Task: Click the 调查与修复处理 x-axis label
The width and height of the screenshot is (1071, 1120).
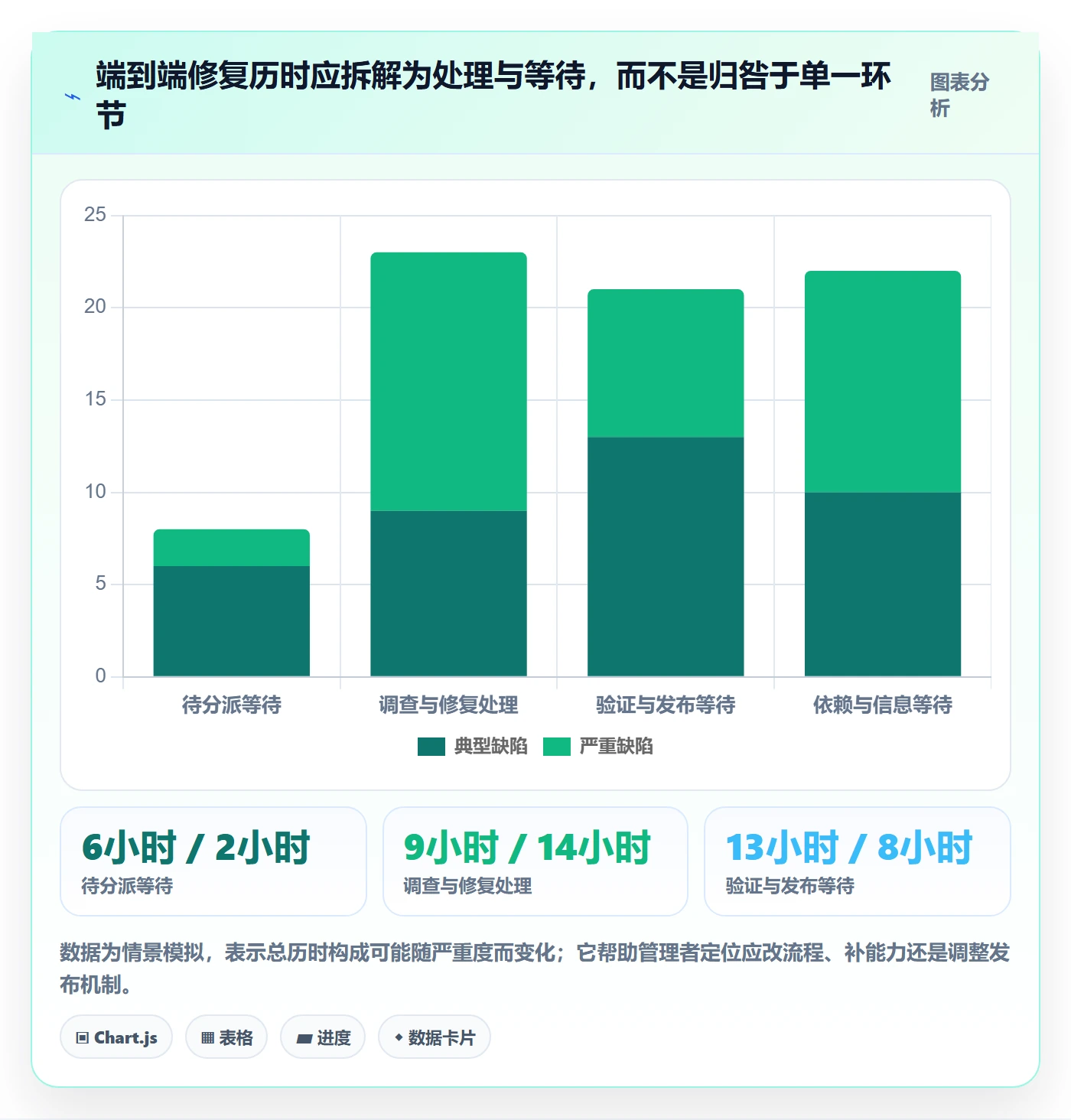Action: 449,705
